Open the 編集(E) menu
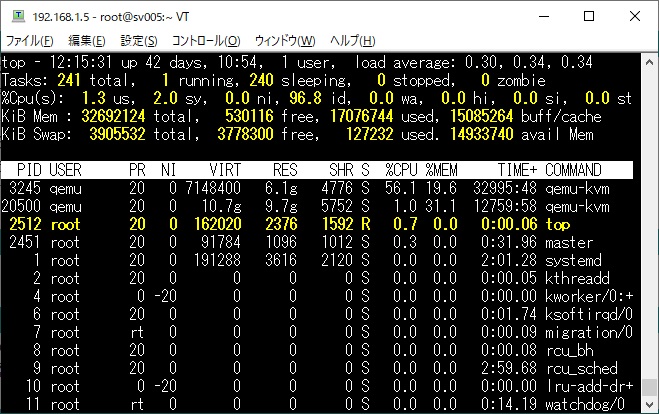The height and width of the screenshot is (414, 659). click(x=87, y=41)
